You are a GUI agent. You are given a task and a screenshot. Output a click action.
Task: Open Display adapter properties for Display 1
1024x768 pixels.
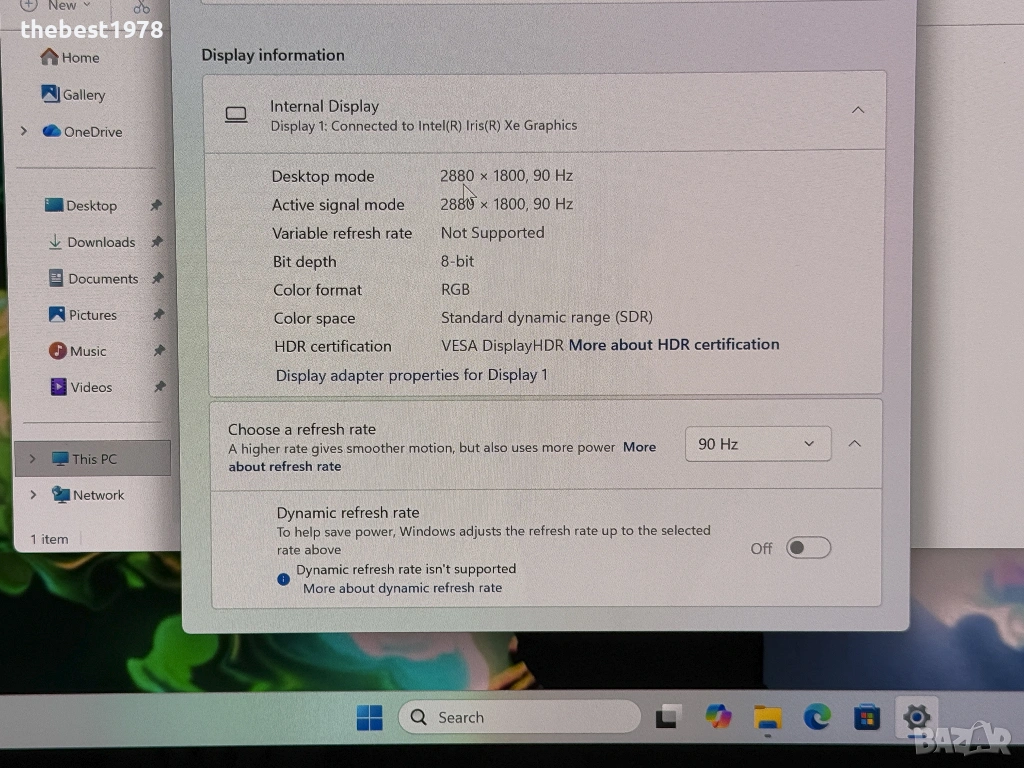[x=411, y=375]
